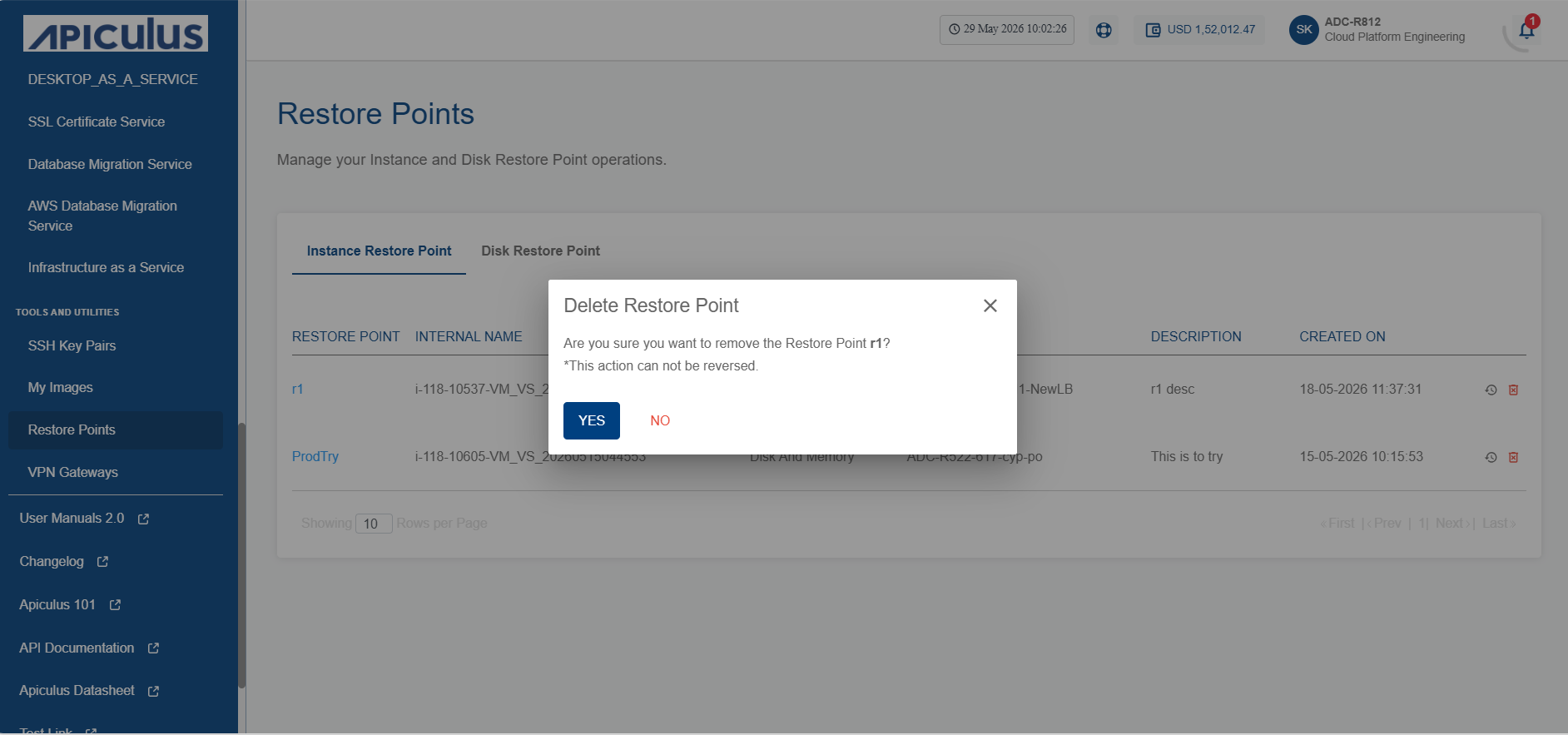Go to Last page in pagination
Image resolution: width=1568 pixels, height=735 pixels.
[x=1499, y=523]
